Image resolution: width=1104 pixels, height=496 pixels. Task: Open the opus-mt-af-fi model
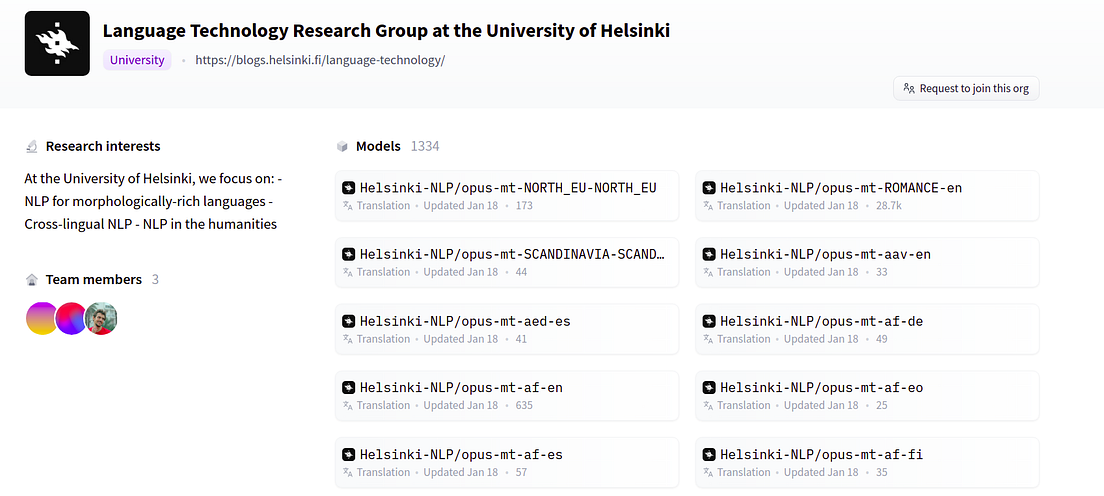(x=867, y=462)
